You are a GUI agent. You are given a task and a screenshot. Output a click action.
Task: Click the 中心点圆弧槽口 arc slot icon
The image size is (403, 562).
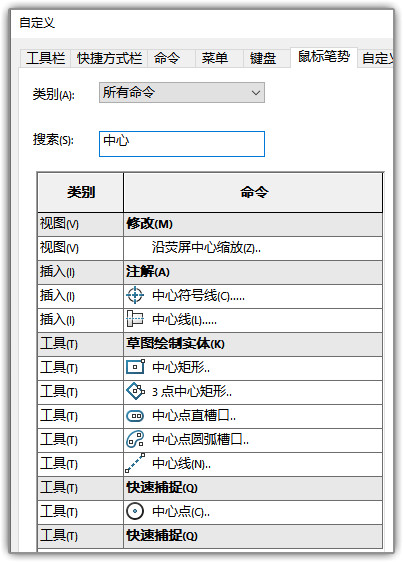135,439
